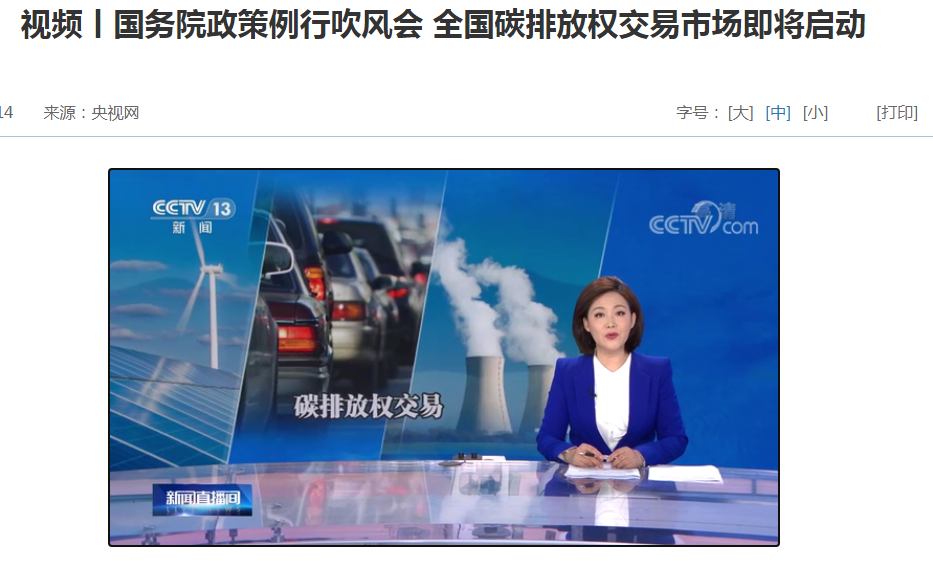
Task: Click the 来源：央视网 source text
Action: [91, 112]
